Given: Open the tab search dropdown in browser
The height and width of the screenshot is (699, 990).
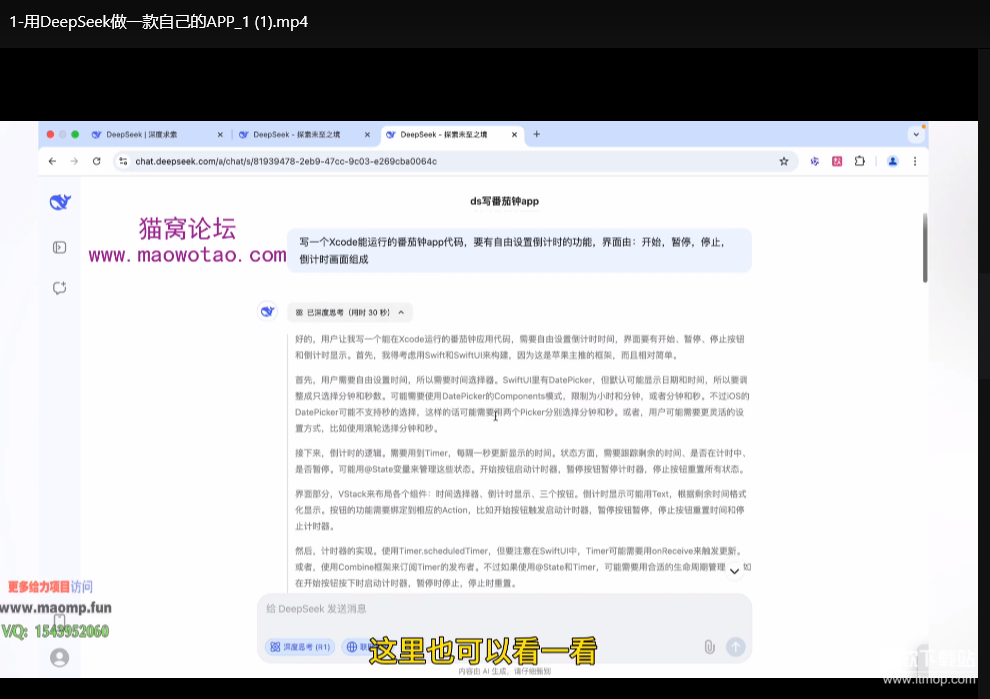Looking at the screenshot, I should click(x=916, y=134).
